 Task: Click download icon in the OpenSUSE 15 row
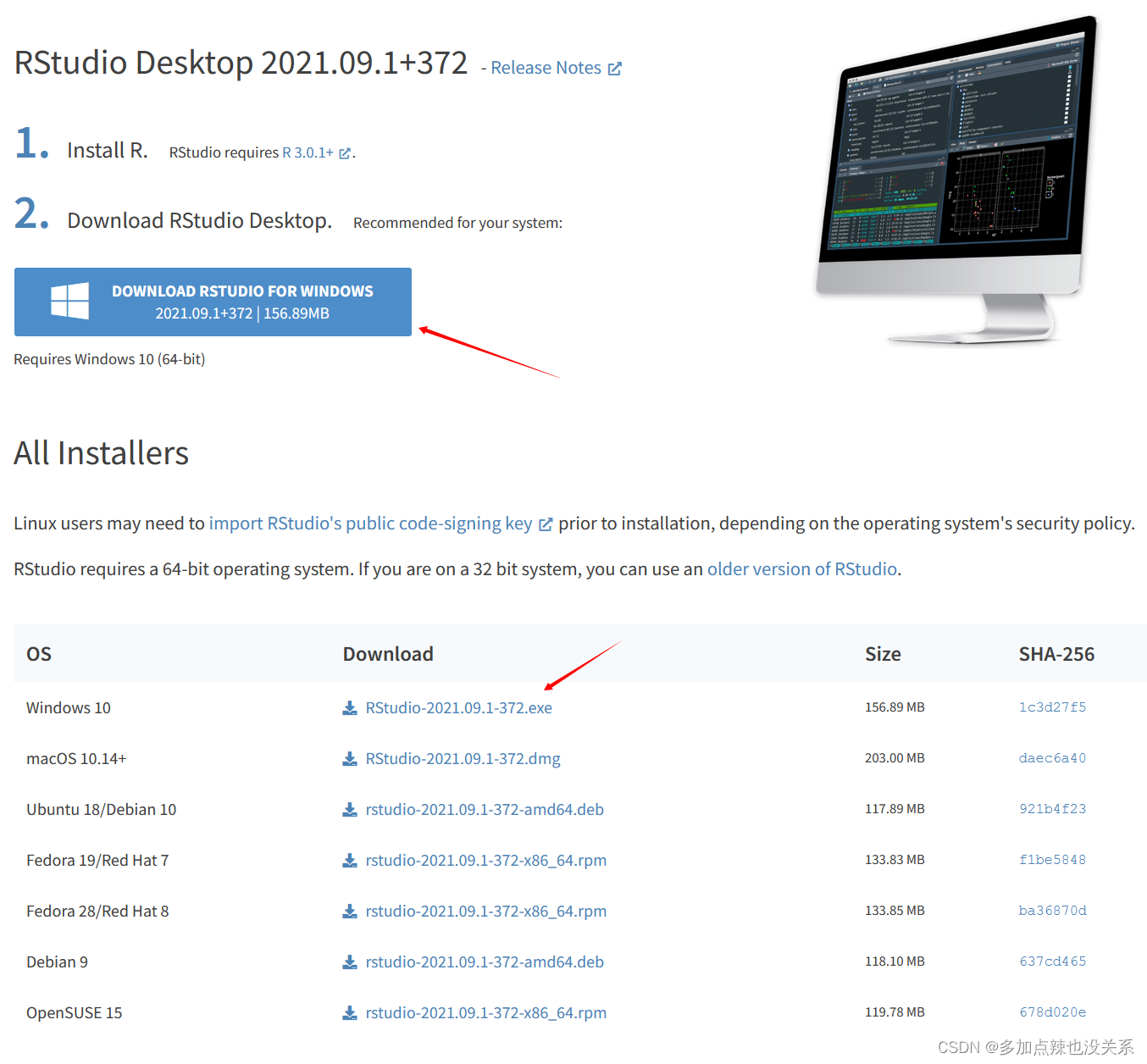(350, 1013)
